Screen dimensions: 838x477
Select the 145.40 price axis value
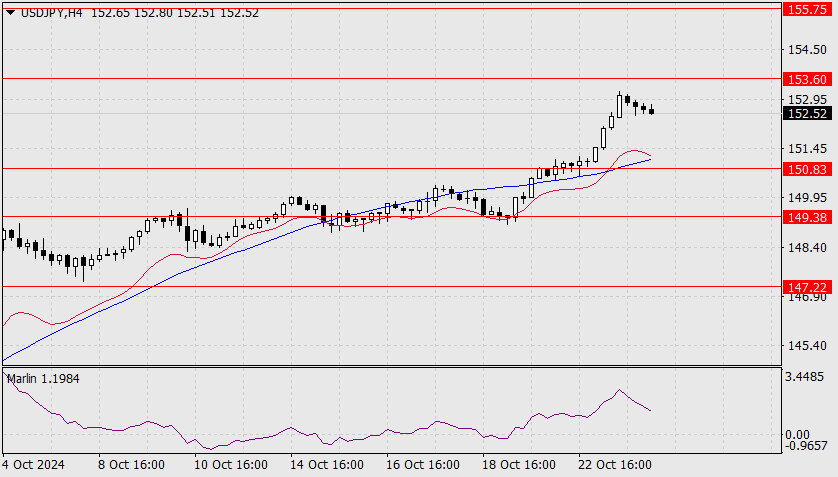807,346
